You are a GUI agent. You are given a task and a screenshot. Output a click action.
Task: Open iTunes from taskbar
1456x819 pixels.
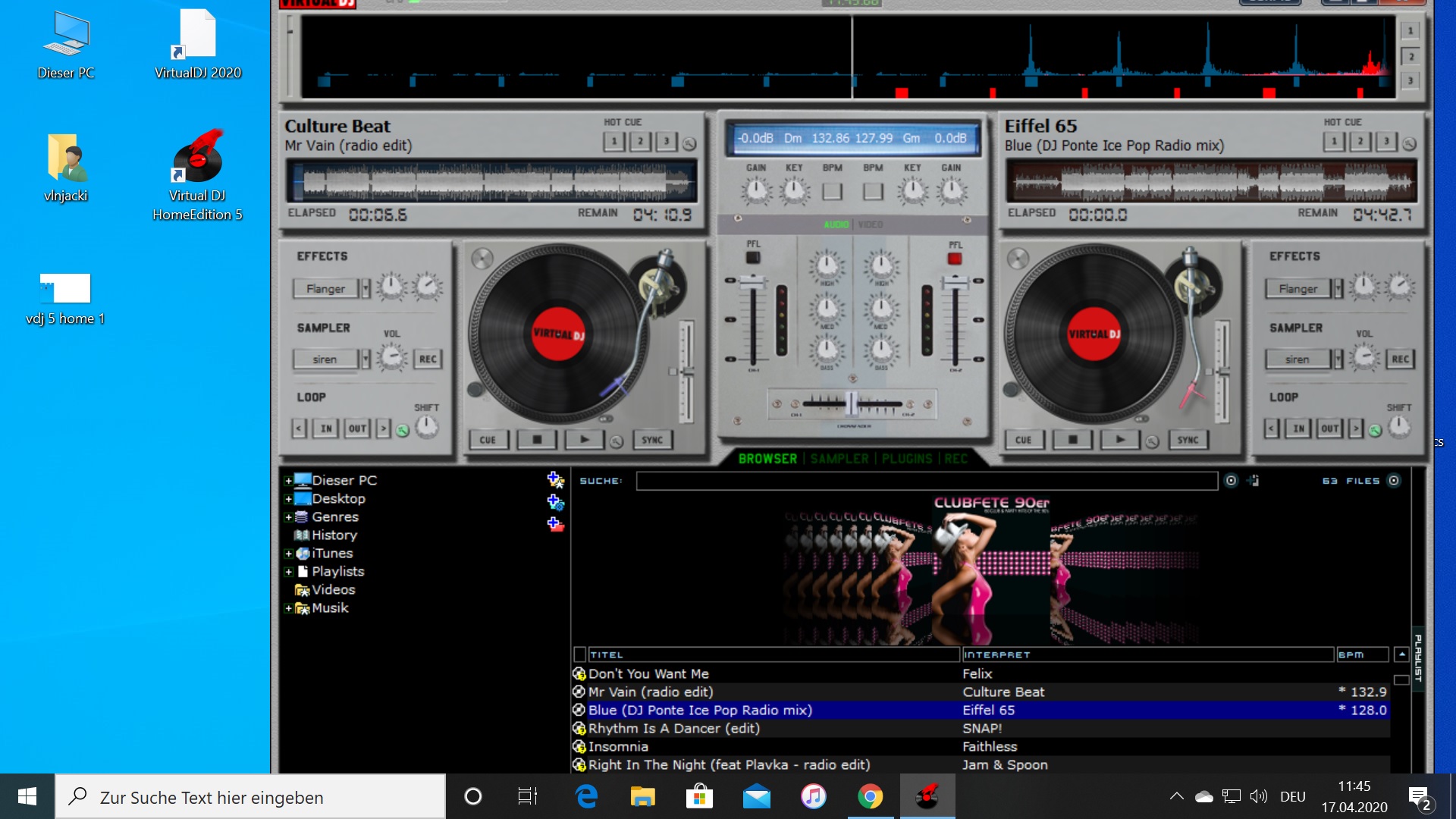pyautogui.click(x=813, y=796)
